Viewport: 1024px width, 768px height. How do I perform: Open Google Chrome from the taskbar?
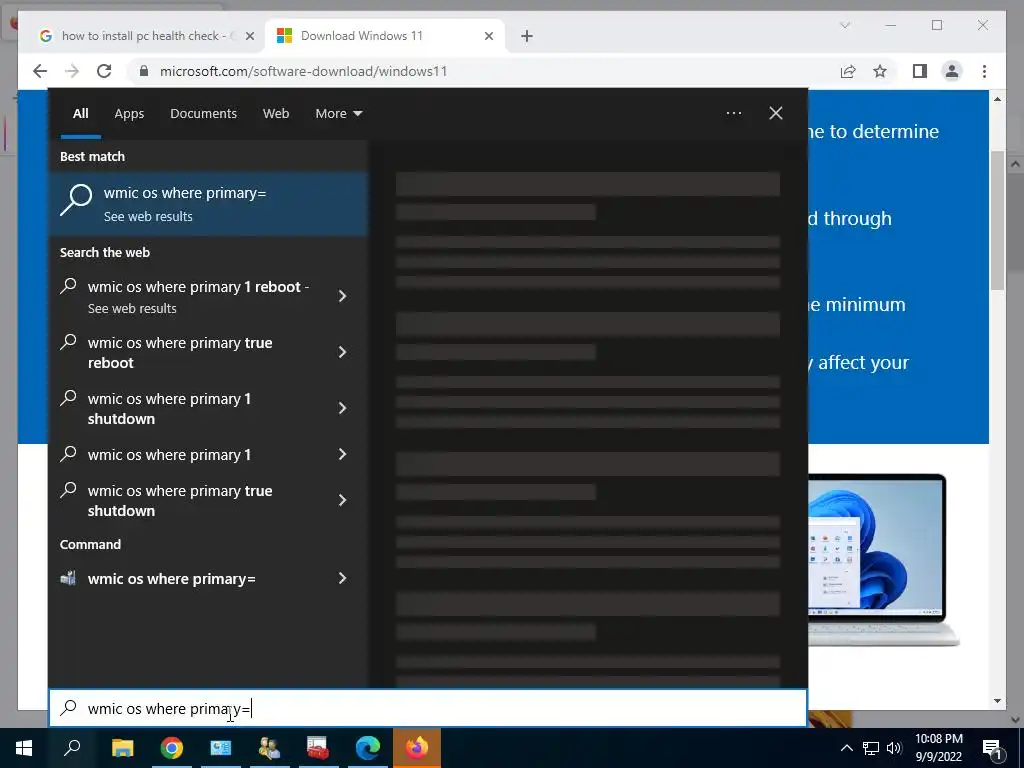pyautogui.click(x=172, y=748)
